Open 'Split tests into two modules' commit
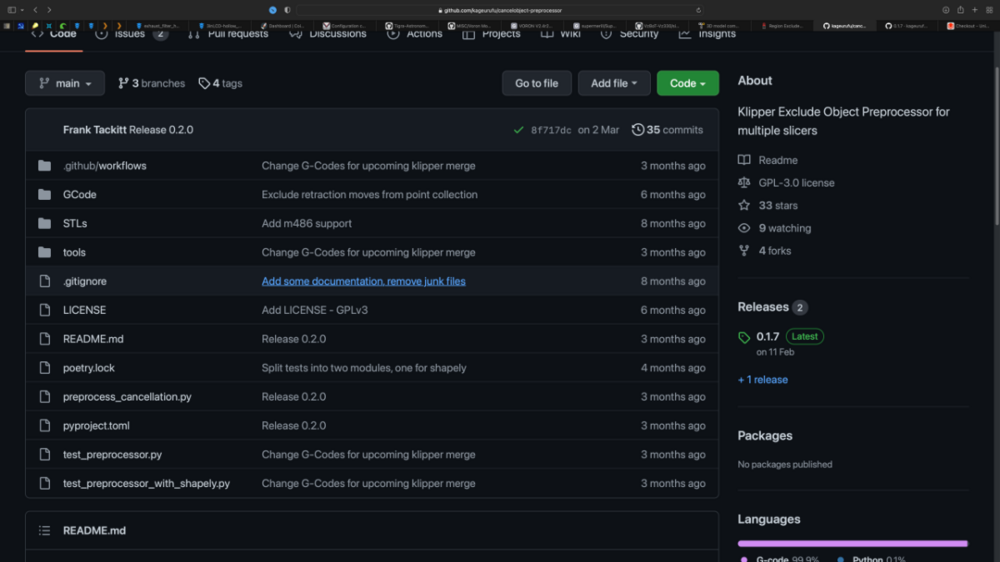The width and height of the screenshot is (1000, 562). coord(364,367)
